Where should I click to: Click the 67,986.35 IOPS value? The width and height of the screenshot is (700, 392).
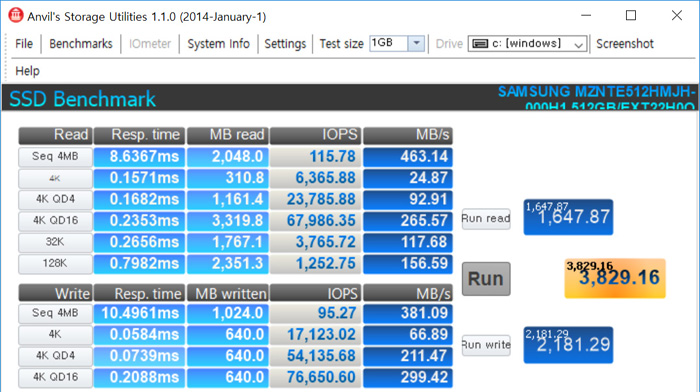pyautogui.click(x=316, y=221)
